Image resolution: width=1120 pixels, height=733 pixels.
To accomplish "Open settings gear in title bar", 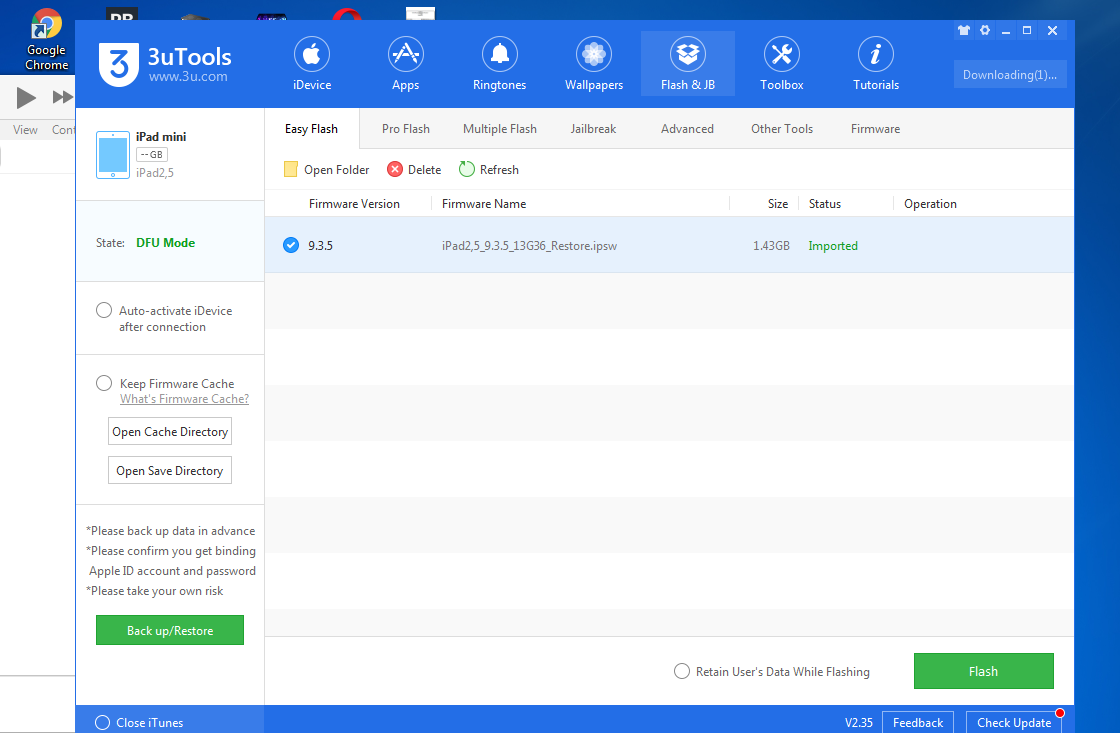I will 985,30.
